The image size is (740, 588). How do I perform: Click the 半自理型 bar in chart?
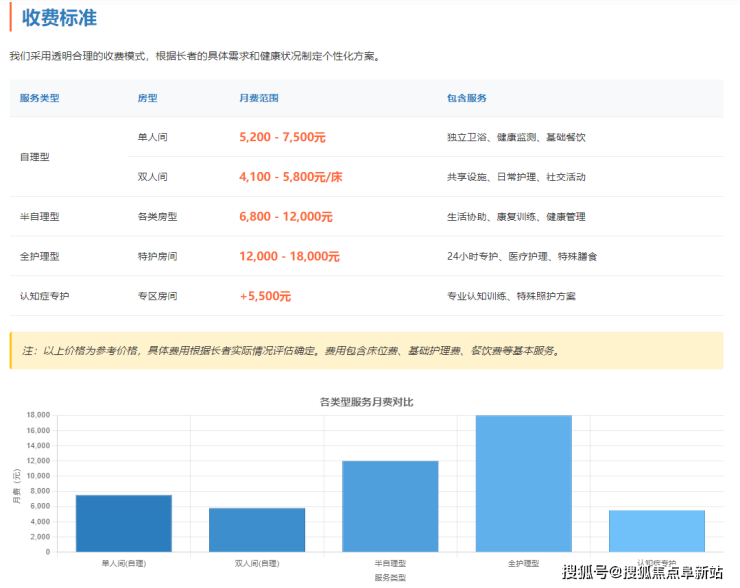click(x=390, y=506)
